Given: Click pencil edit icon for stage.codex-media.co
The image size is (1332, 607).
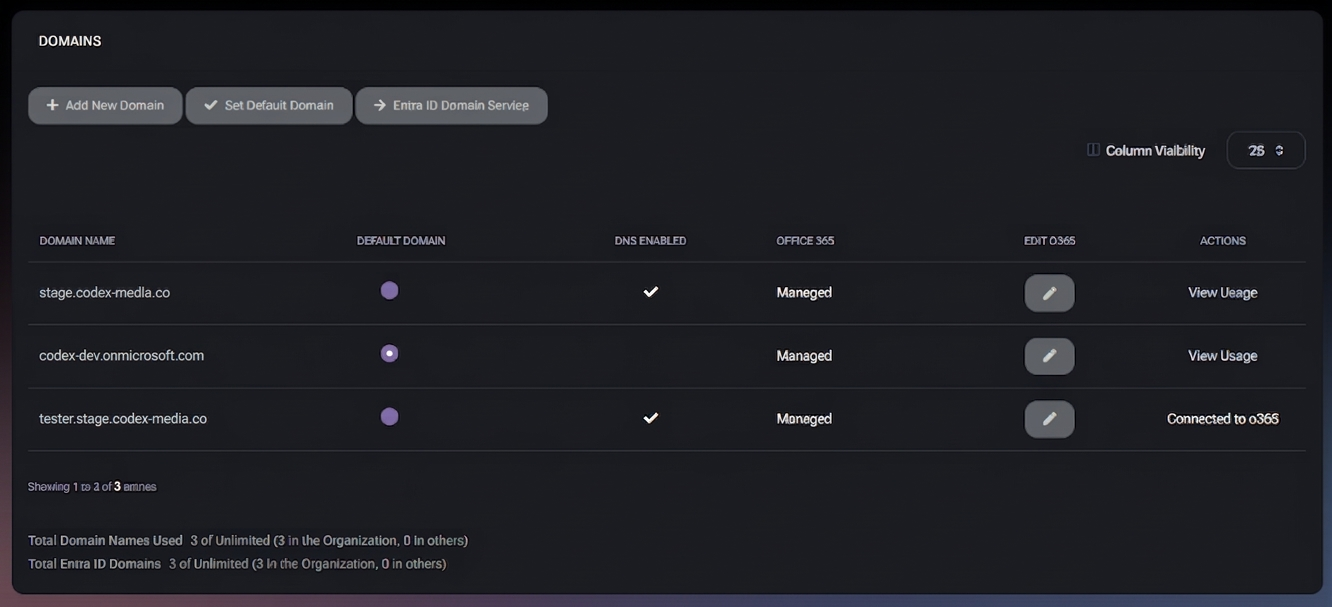Looking at the screenshot, I should pyautogui.click(x=1049, y=293).
